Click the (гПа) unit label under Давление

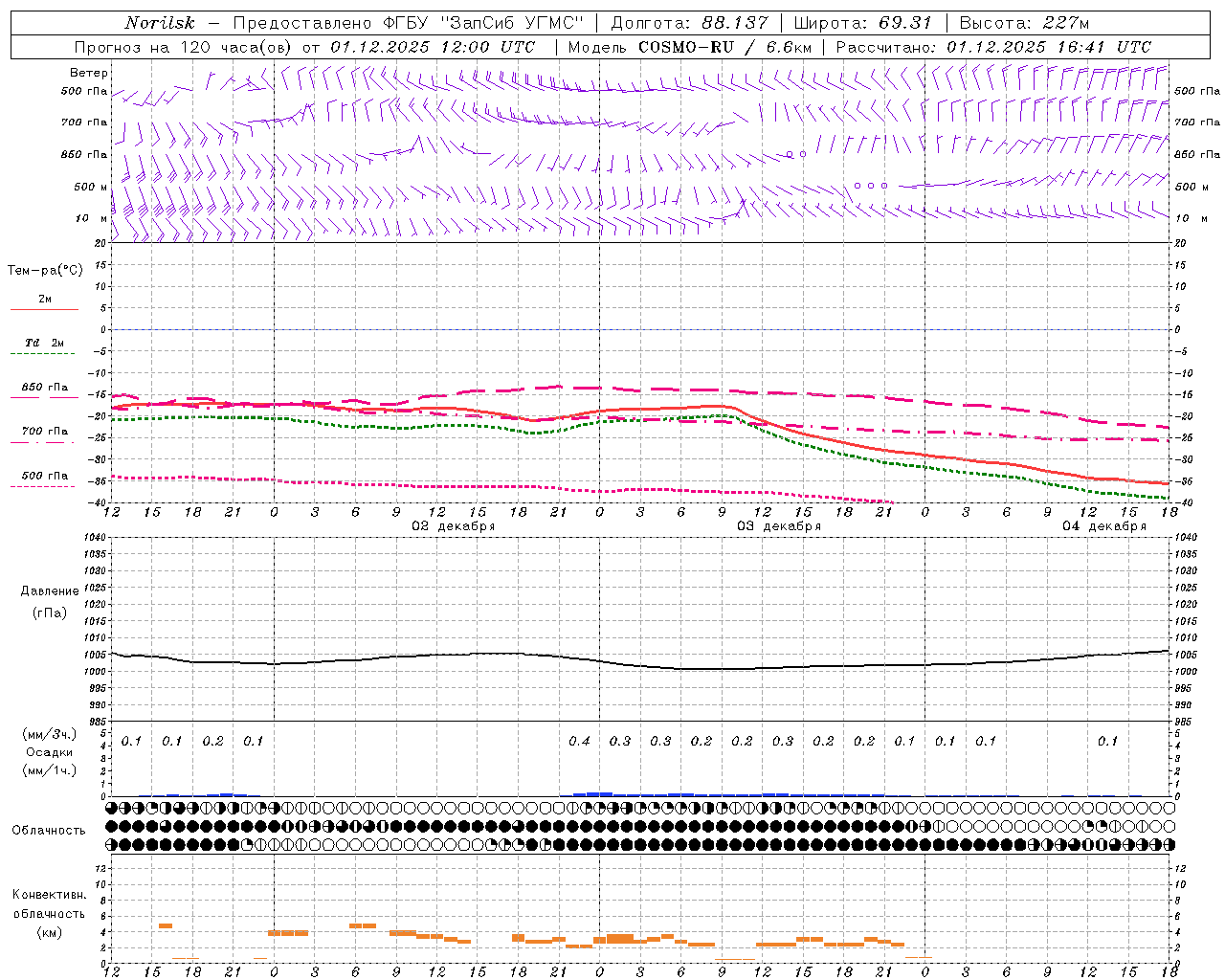pos(50,612)
